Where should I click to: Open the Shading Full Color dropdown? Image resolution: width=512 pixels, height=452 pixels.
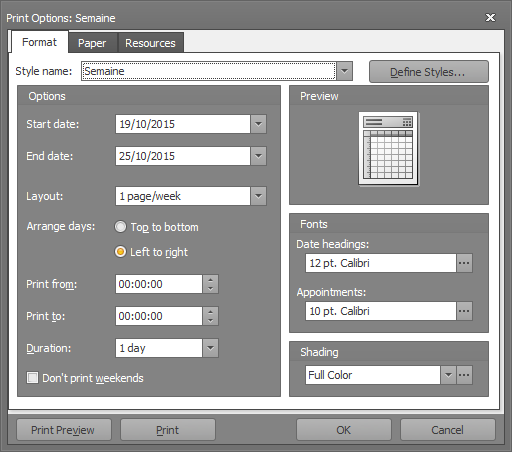tap(448, 375)
